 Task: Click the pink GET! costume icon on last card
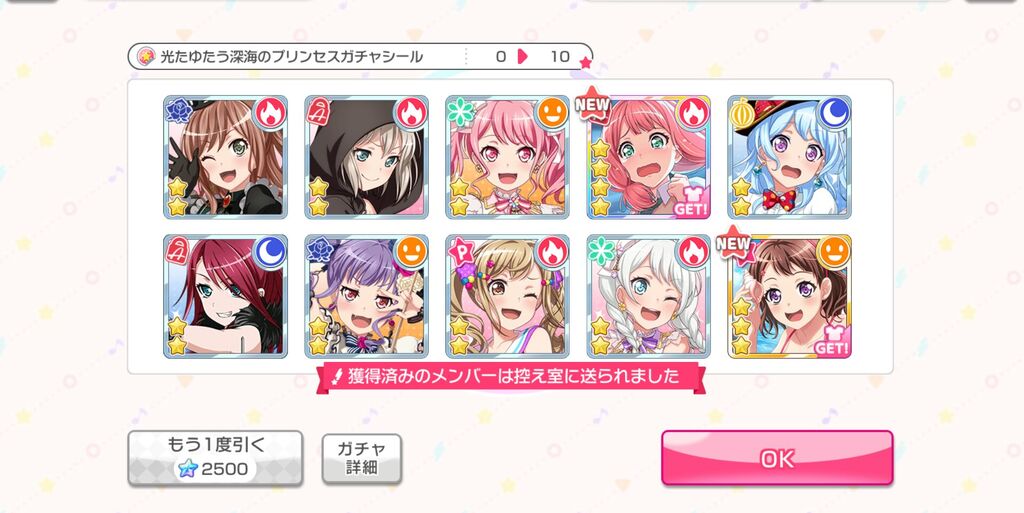(x=831, y=341)
